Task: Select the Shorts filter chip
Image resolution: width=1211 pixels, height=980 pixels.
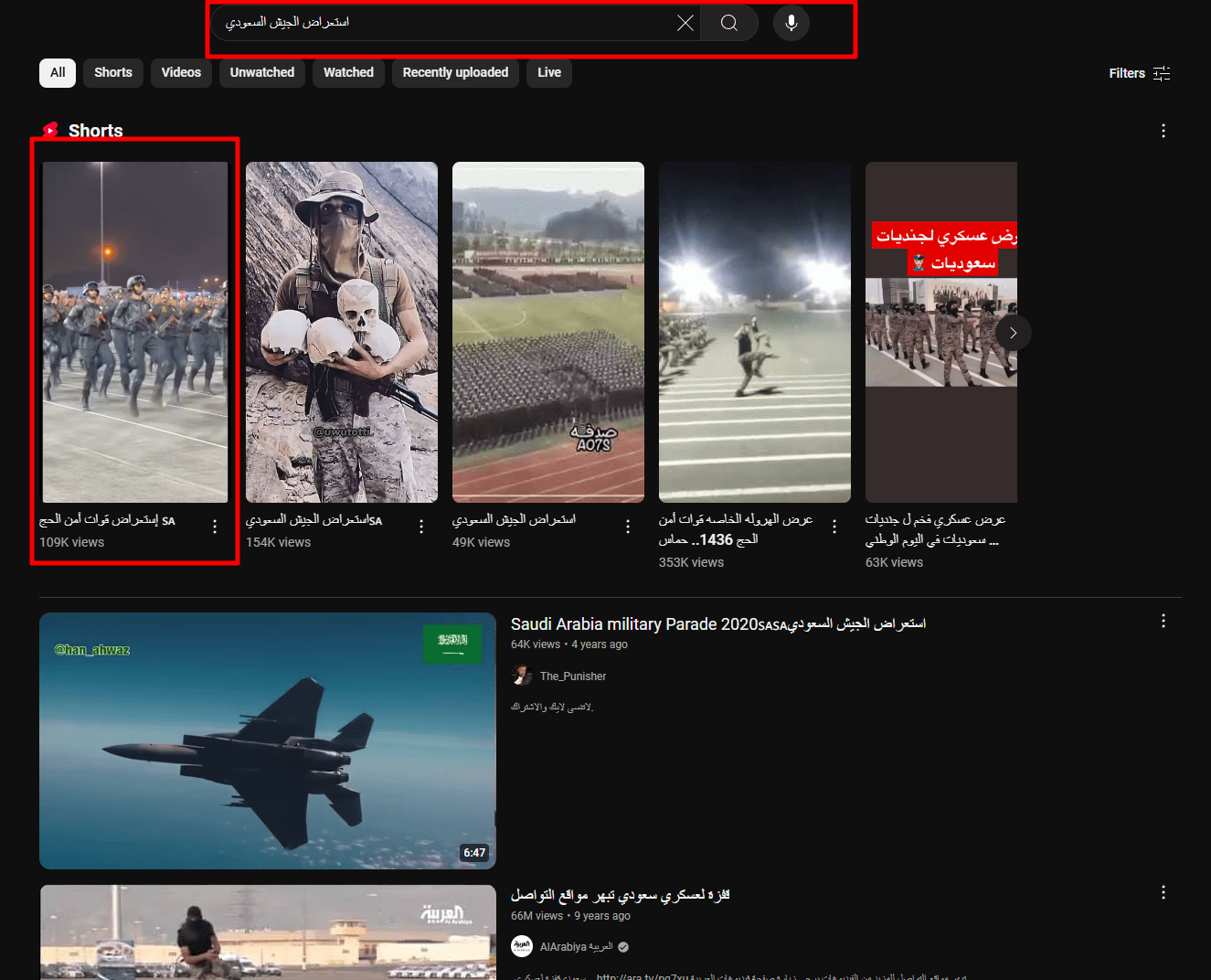Action: [x=113, y=73]
